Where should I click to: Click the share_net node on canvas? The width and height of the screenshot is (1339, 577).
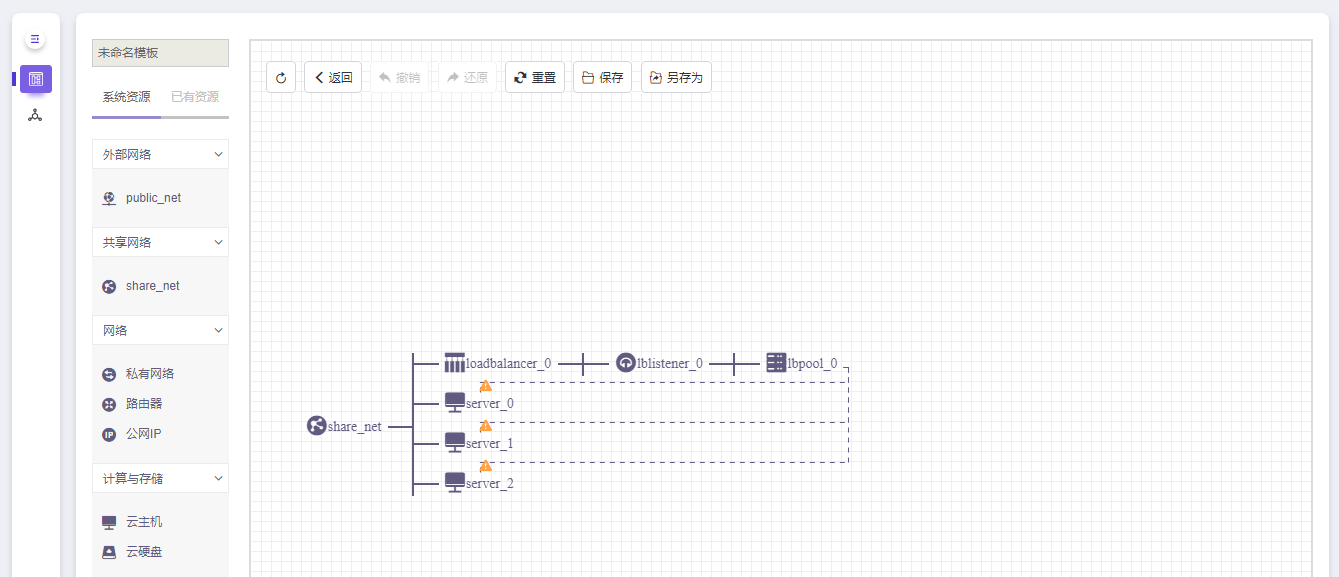(317, 426)
